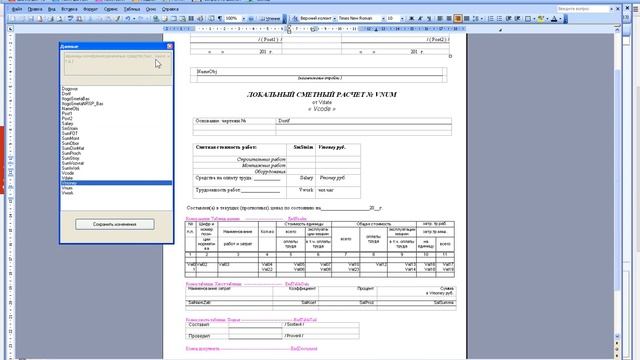Viewport: 640px width, 360px height.
Task: Toggle numbered list icon
Action: [x=491, y=19]
